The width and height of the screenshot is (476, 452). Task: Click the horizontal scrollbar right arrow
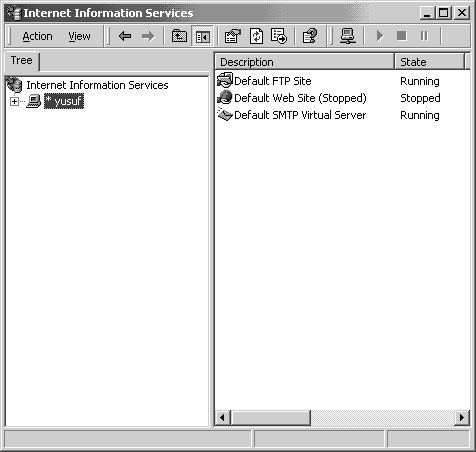tap(462, 417)
